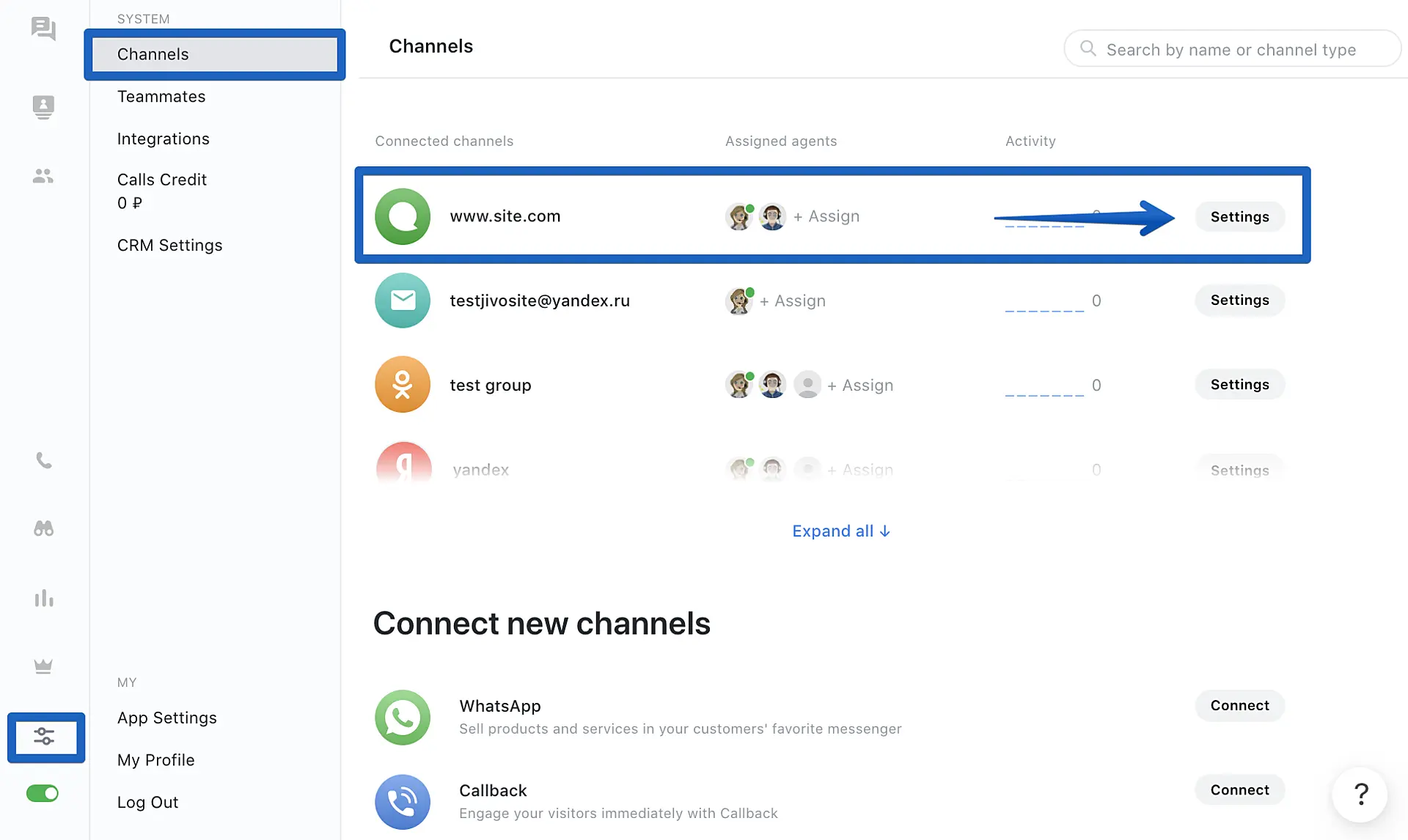
Task: Toggle the green online status switch
Action: [43, 793]
